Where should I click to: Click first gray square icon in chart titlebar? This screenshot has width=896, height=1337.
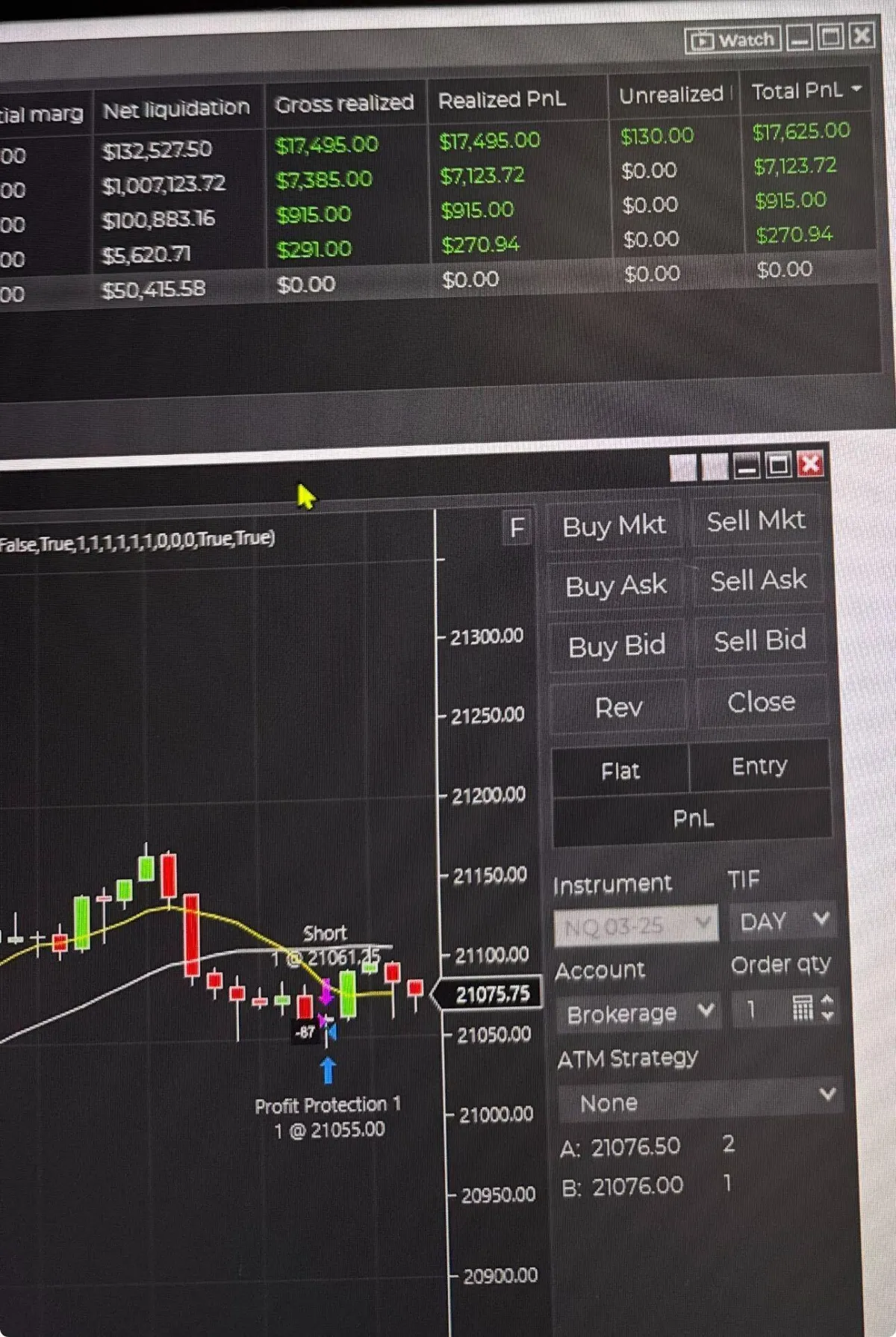[682, 468]
